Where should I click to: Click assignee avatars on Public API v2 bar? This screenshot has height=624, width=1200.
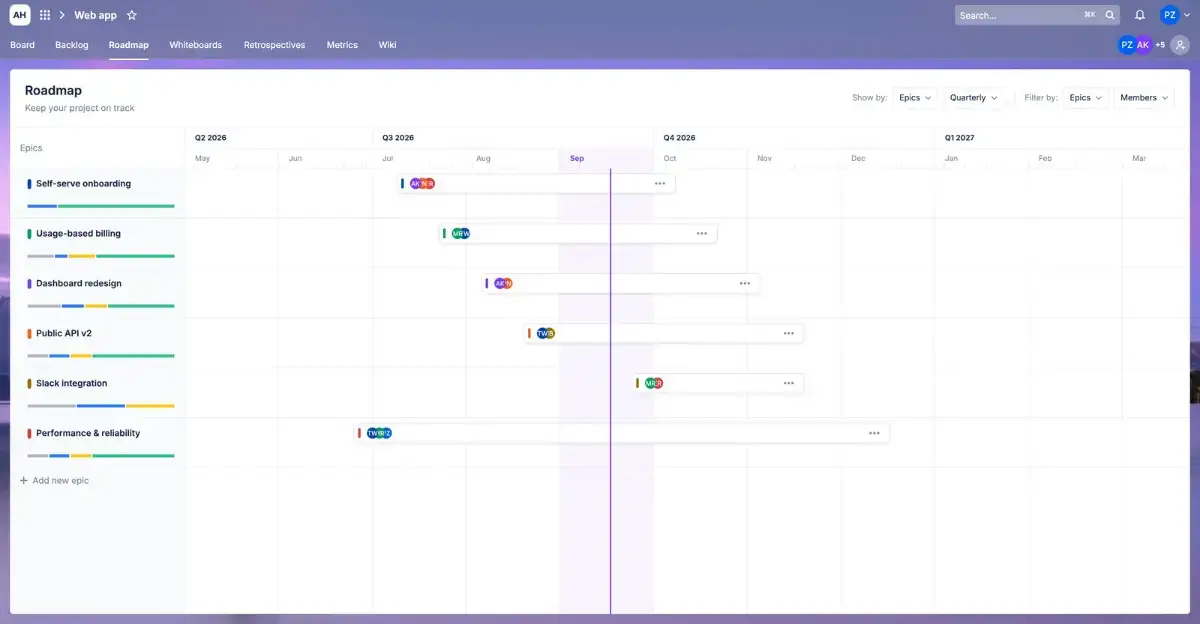[x=545, y=333]
